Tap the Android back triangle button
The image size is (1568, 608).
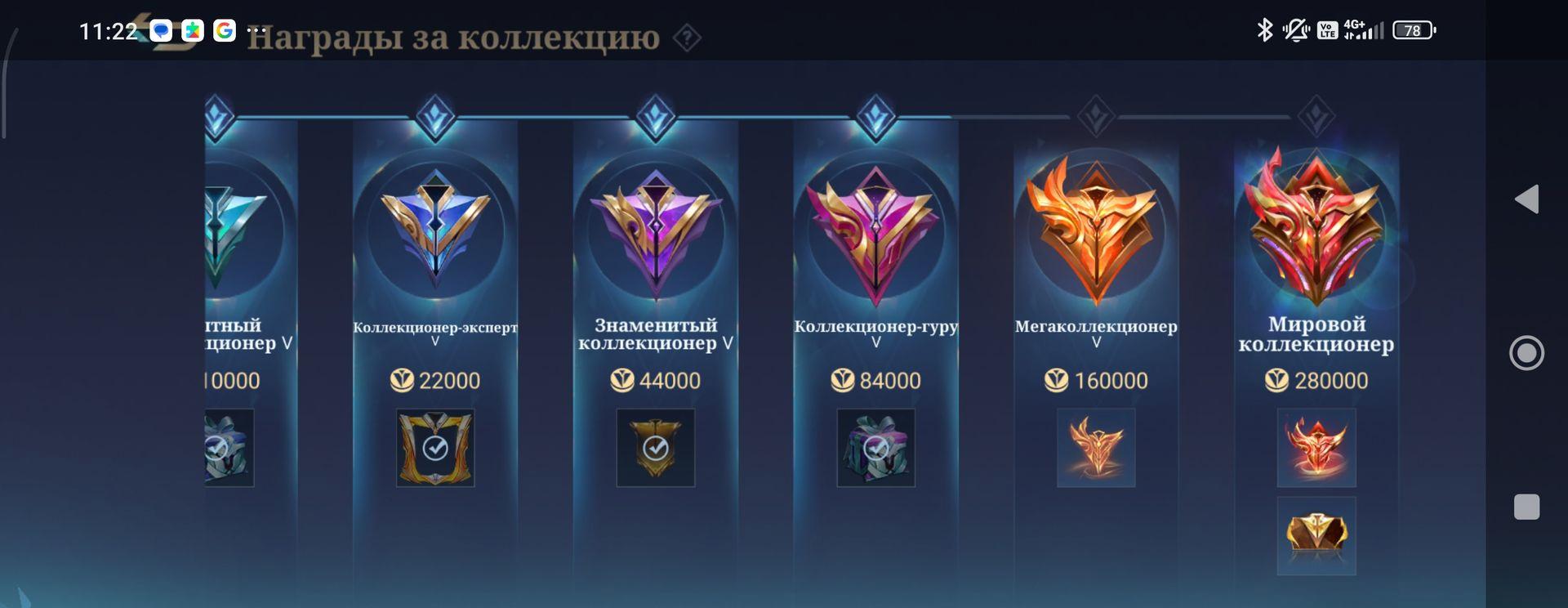pyautogui.click(x=1526, y=199)
